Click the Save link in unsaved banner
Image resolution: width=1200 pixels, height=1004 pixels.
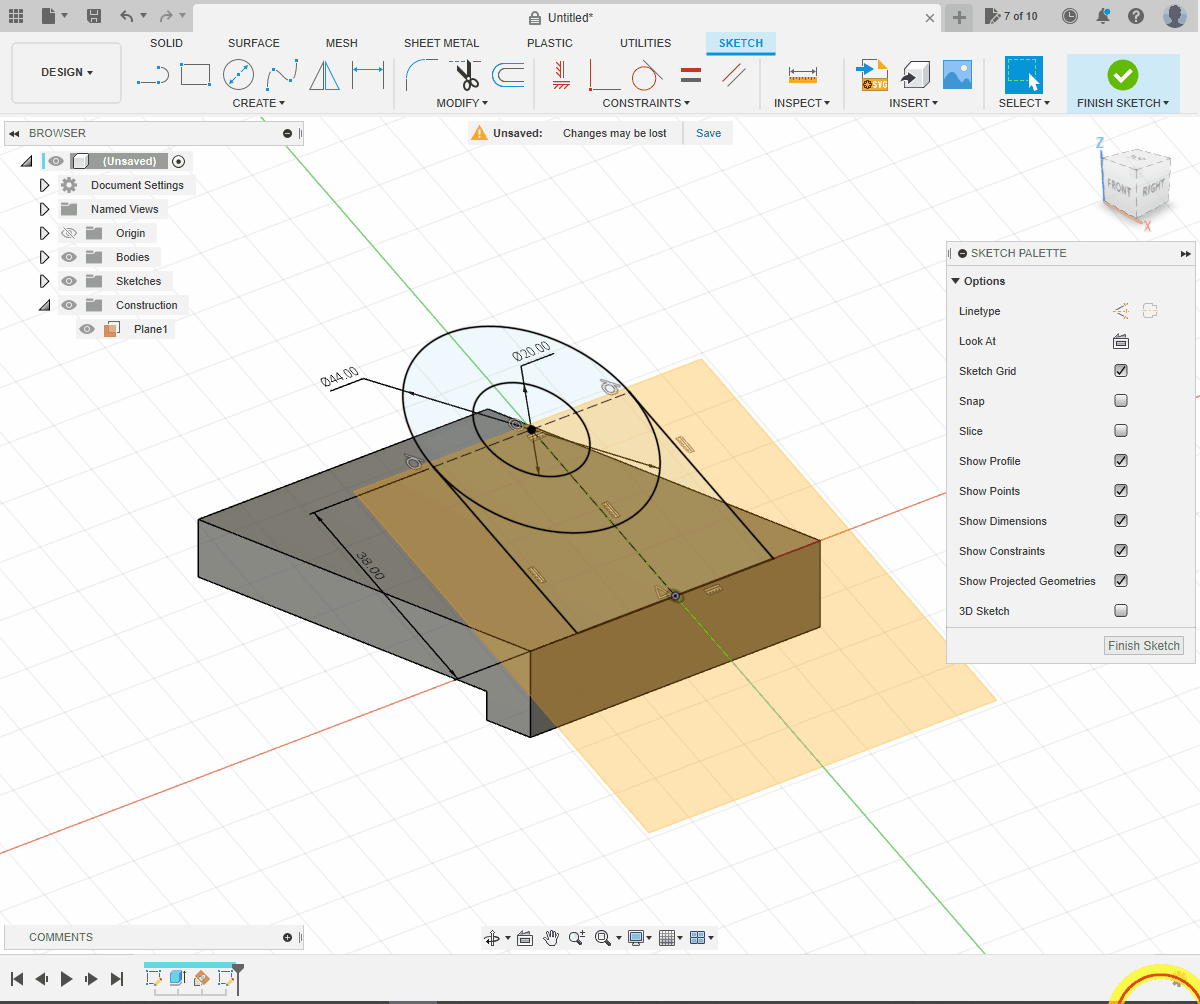pos(708,133)
